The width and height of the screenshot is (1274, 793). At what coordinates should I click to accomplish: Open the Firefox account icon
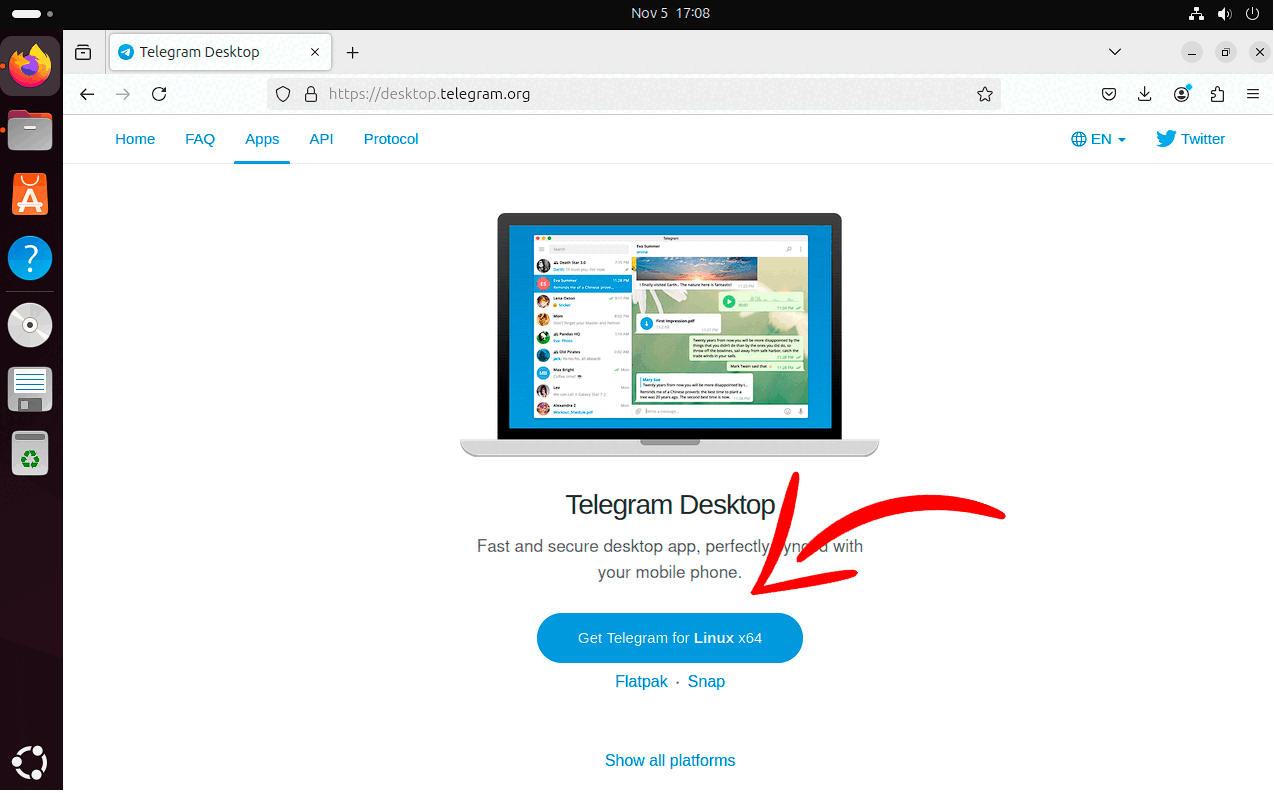point(1182,94)
